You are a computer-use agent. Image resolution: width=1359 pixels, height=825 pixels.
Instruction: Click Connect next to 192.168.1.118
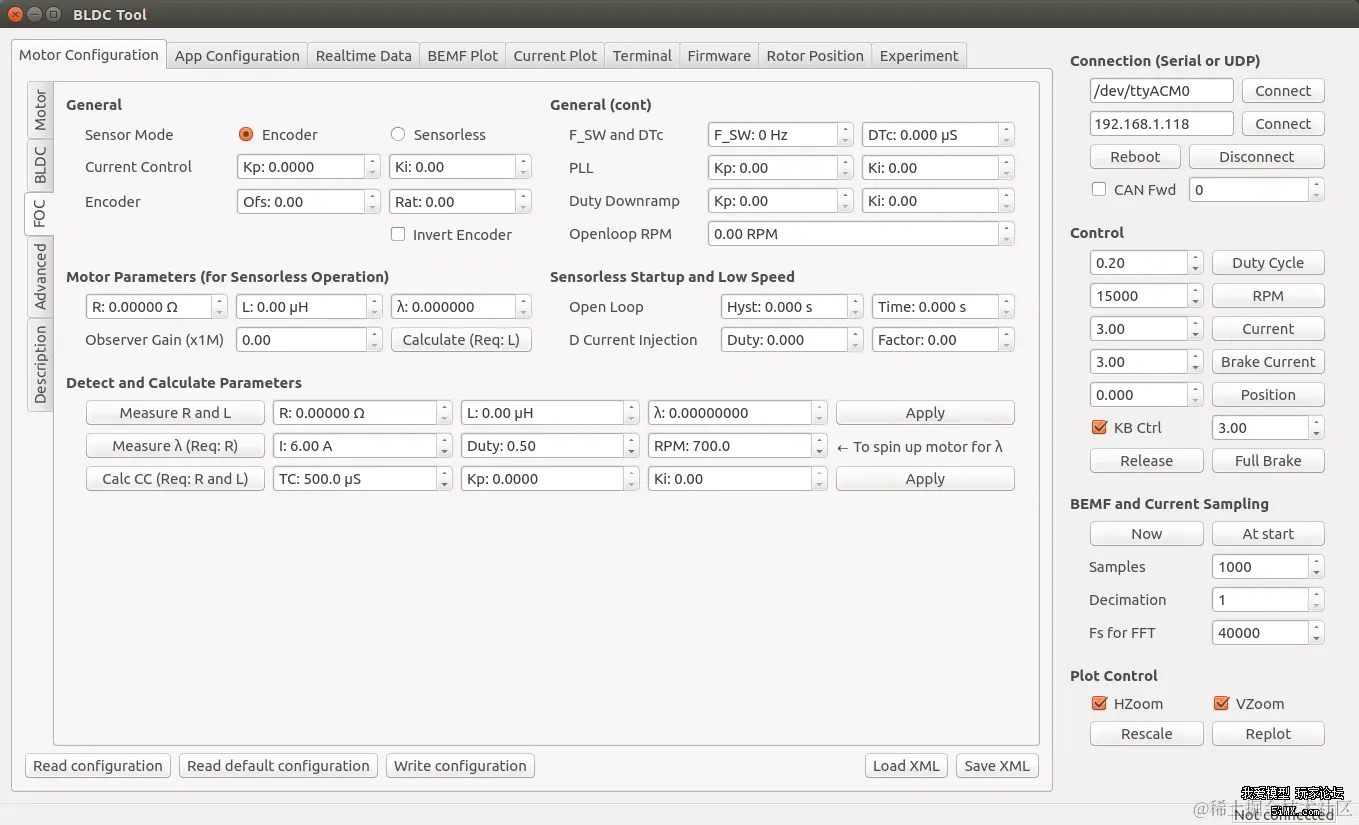tap(1283, 124)
